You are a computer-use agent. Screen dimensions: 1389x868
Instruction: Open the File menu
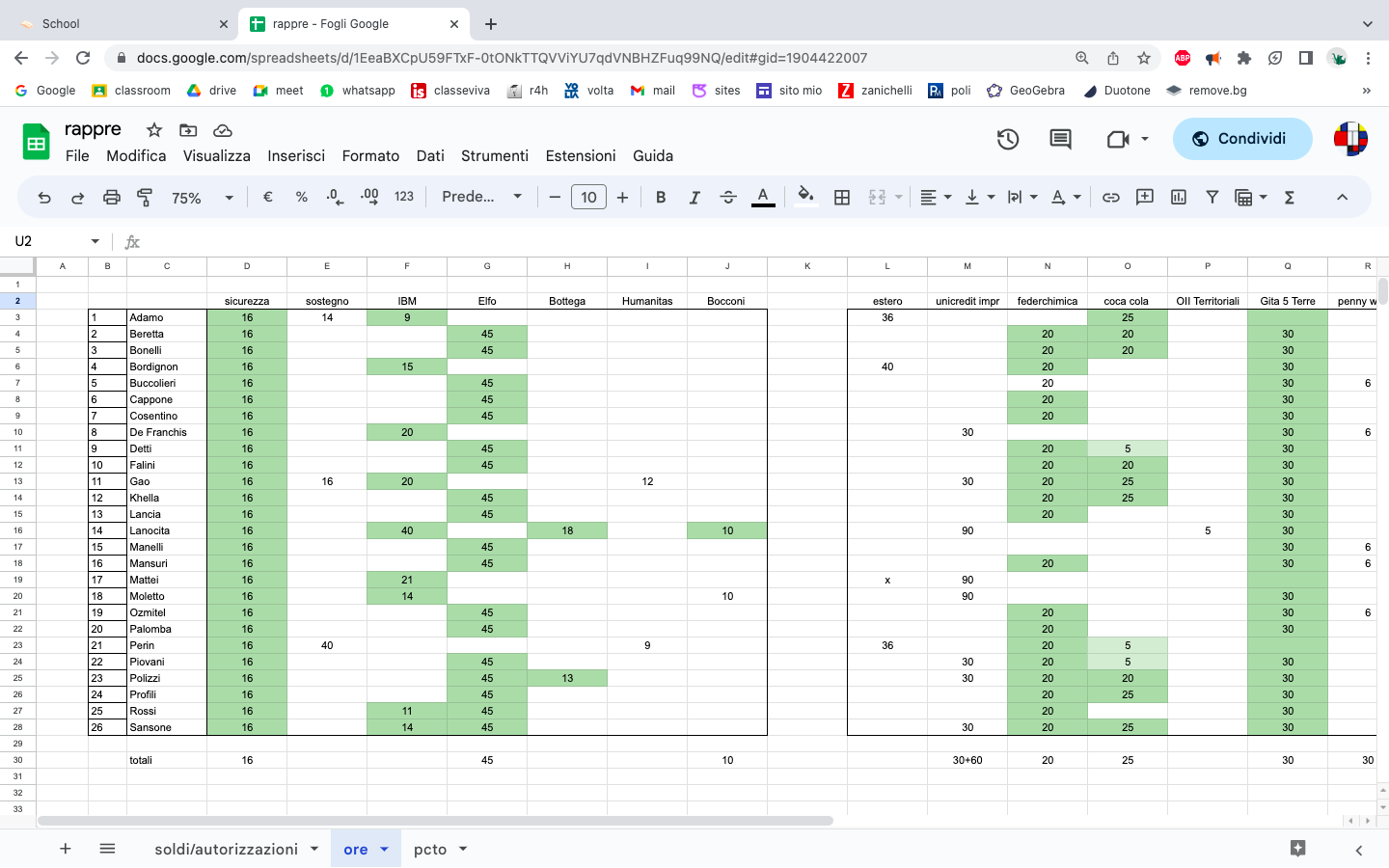[x=77, y=156]
